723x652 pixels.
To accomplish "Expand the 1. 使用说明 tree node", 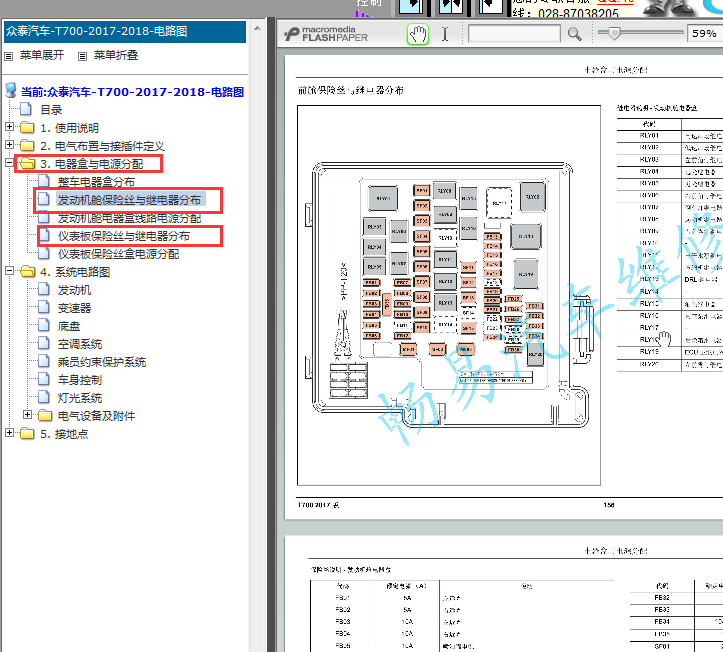I will tap(9, 126).
